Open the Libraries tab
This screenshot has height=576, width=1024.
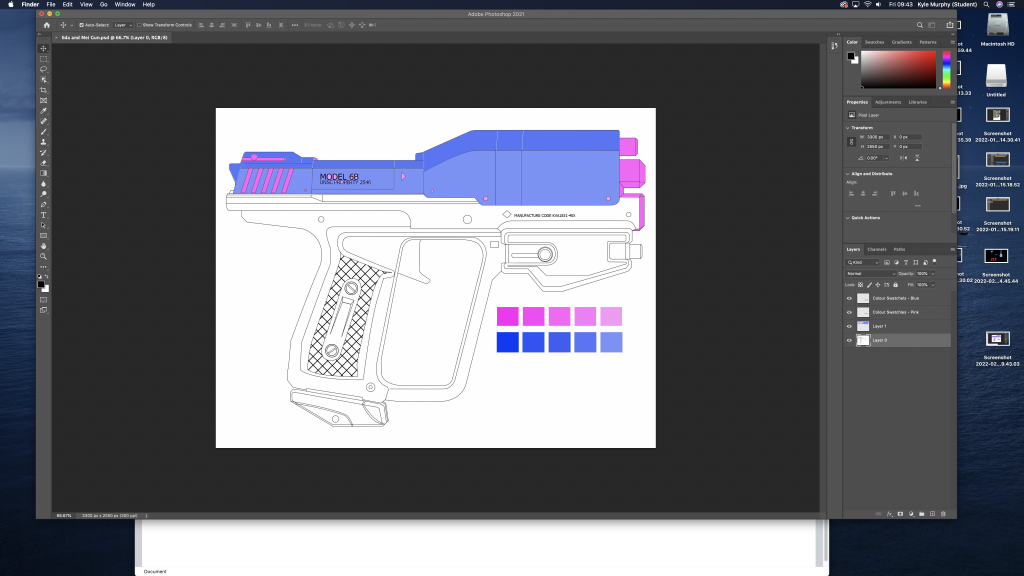point(918,102)
